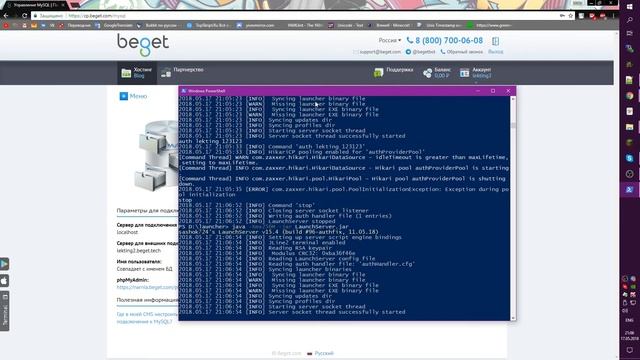Open the phpMyAdmin link
The image size is (640, 360).
click(147, 287)
